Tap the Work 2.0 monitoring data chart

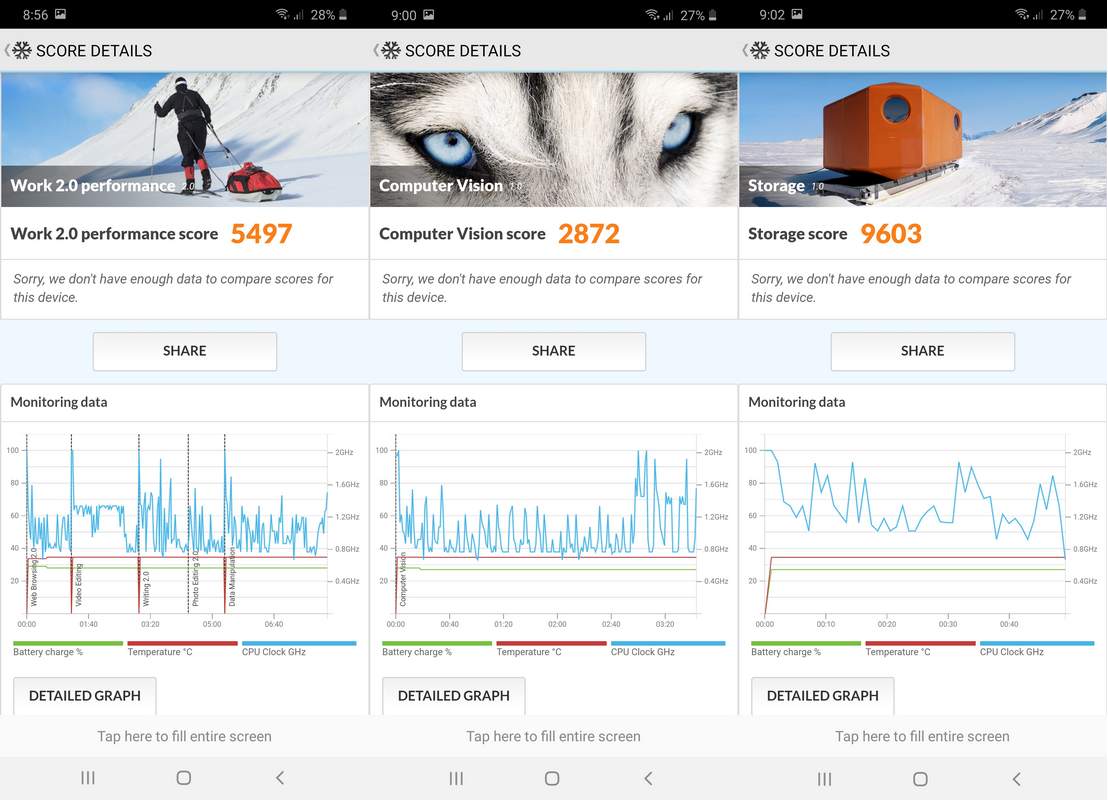pos(184,530)
